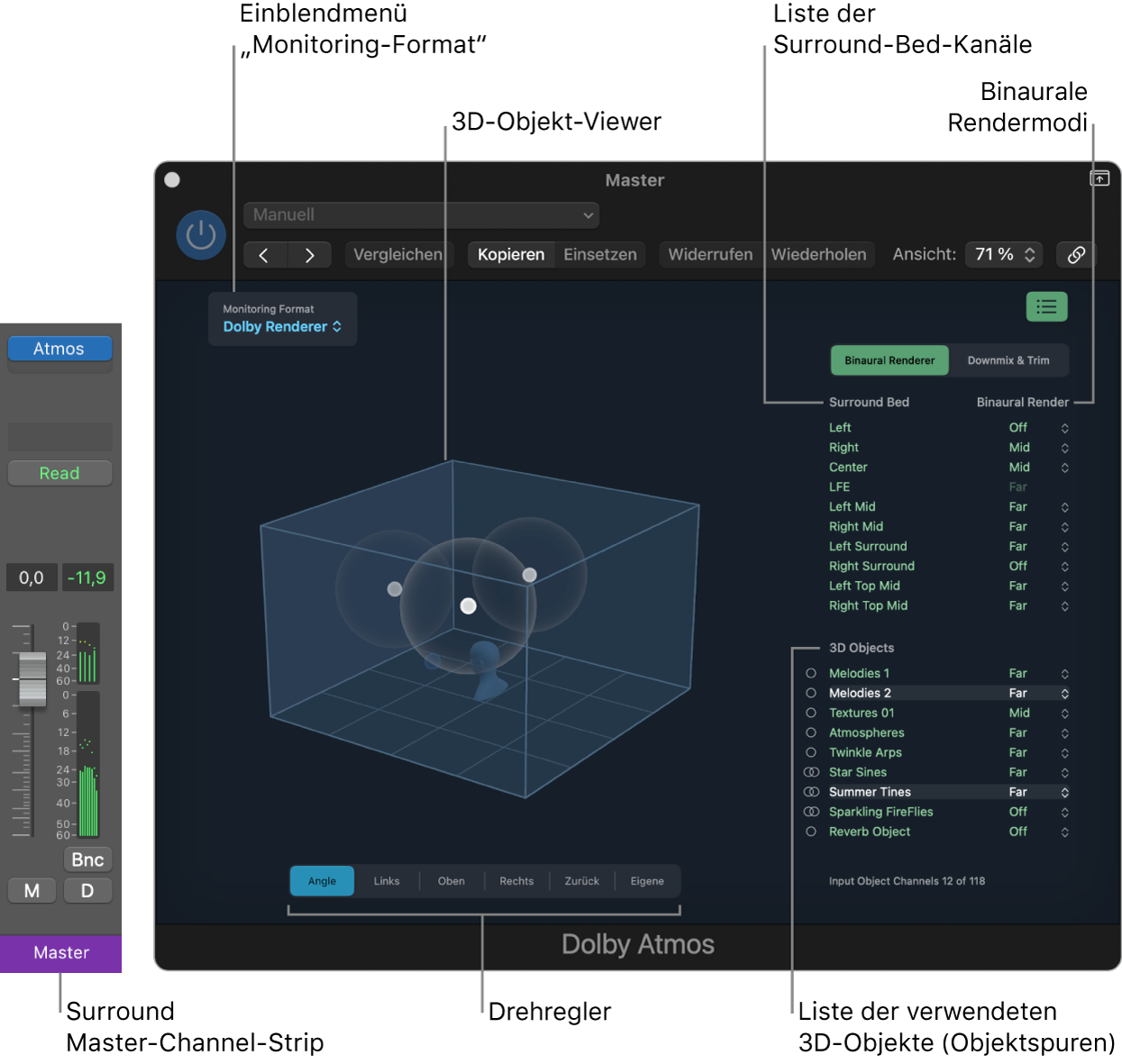
Task: Click the Master volume fader handle
Action: click(x=32, y=678)
